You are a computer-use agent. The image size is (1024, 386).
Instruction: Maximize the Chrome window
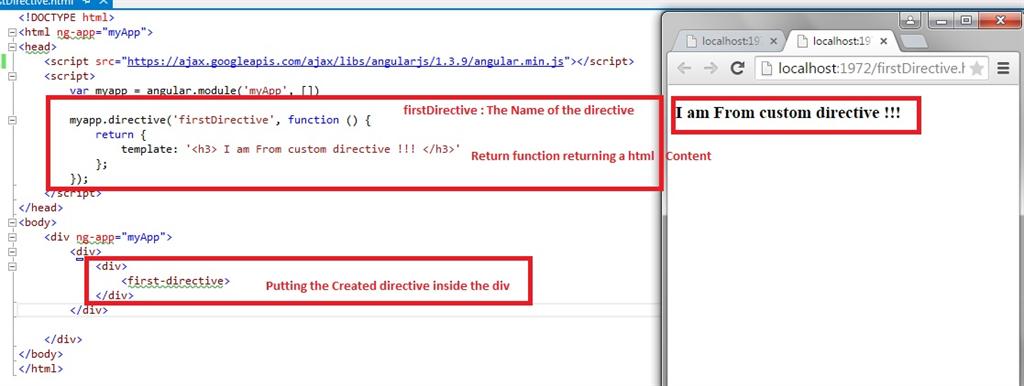pyautogui.click(x=966, y=21)
